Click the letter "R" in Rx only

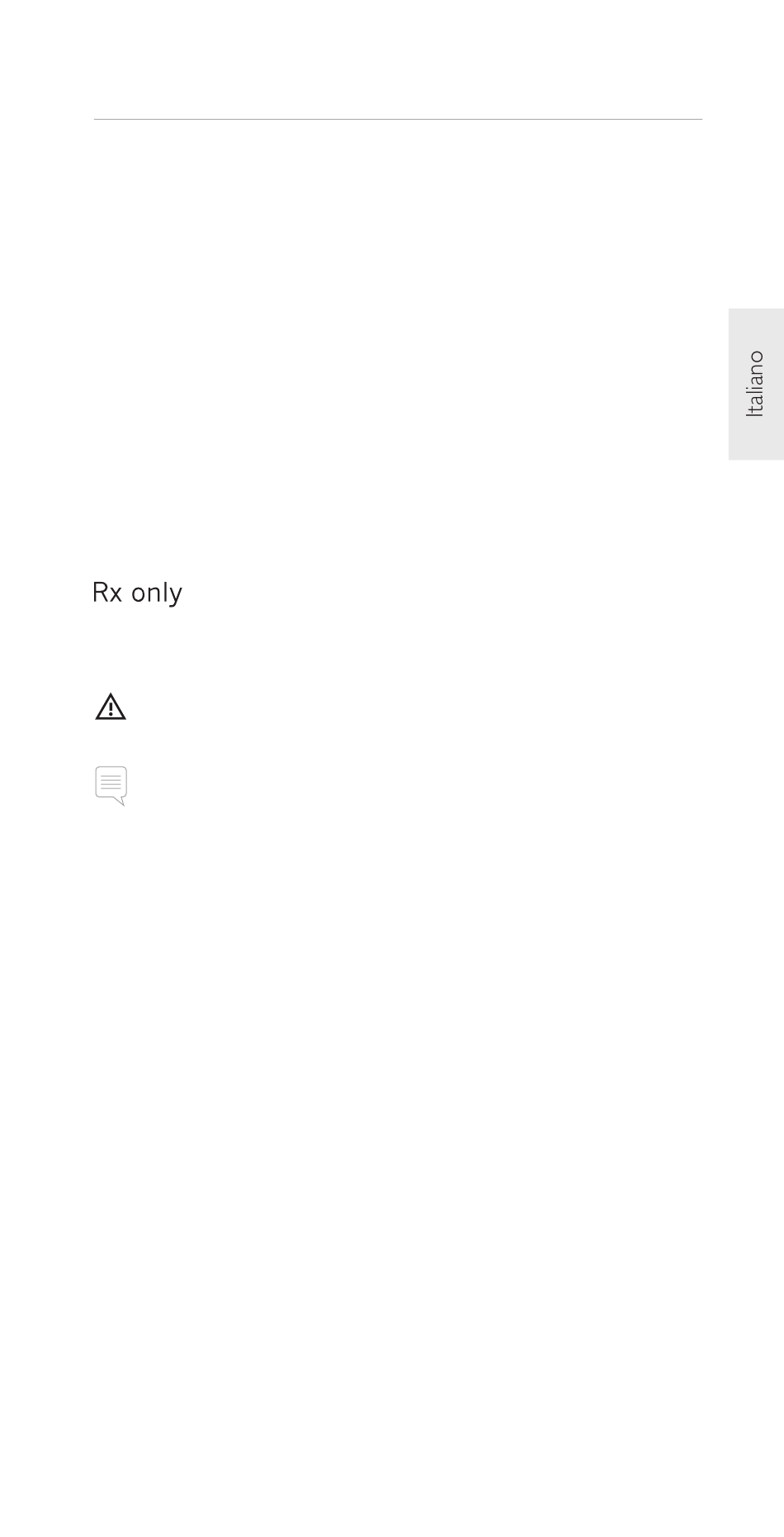[100, 592]
